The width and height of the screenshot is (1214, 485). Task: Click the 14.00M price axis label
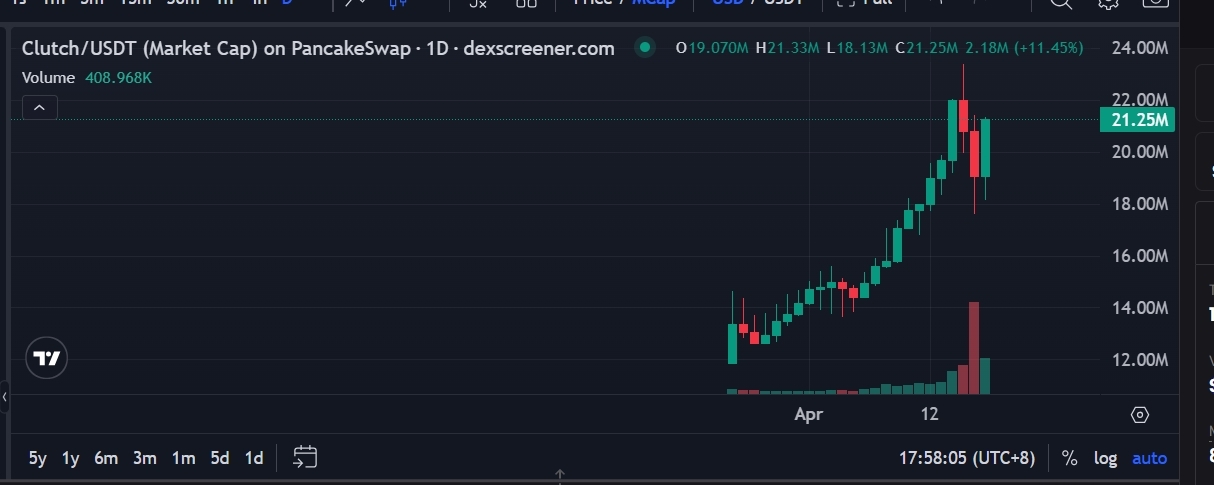[x=1140, y=308]
